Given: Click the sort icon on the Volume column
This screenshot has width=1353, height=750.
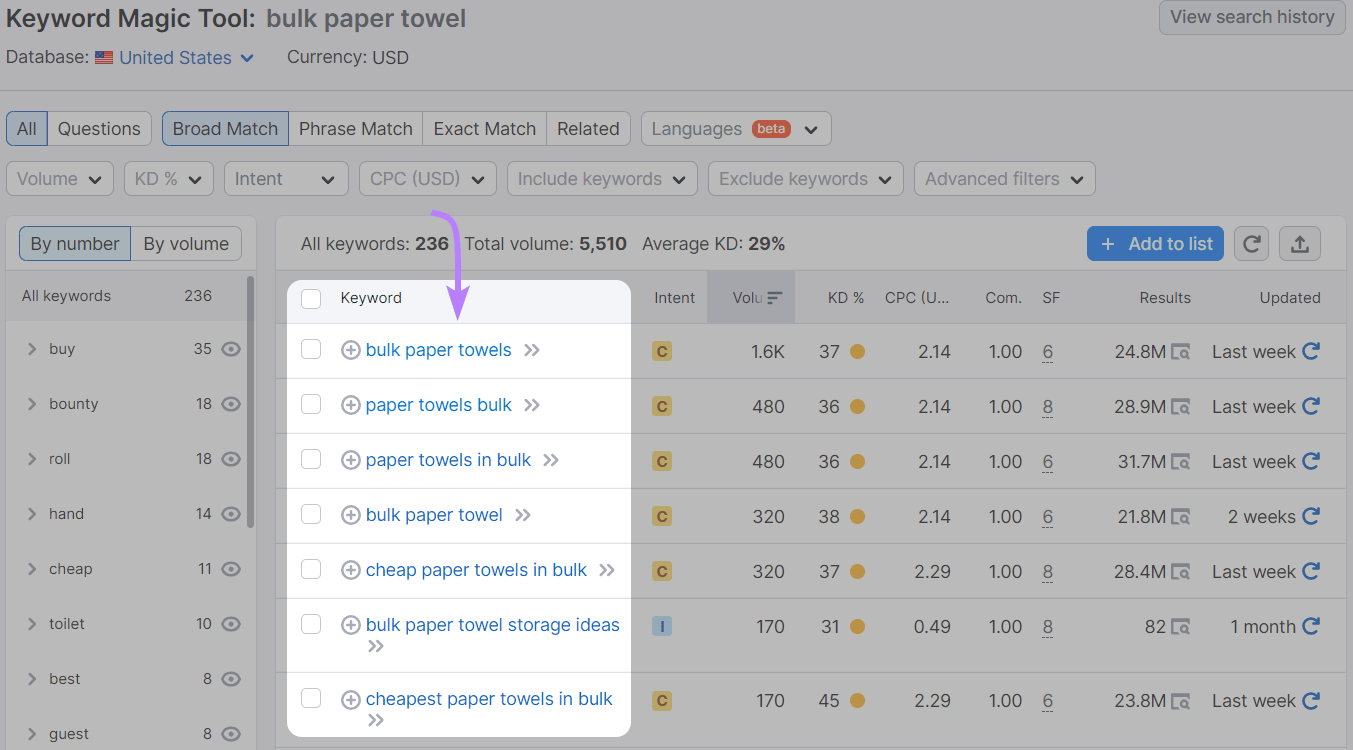Looking at the screenshot, I should pyautogui.click(x=775, y=297).
